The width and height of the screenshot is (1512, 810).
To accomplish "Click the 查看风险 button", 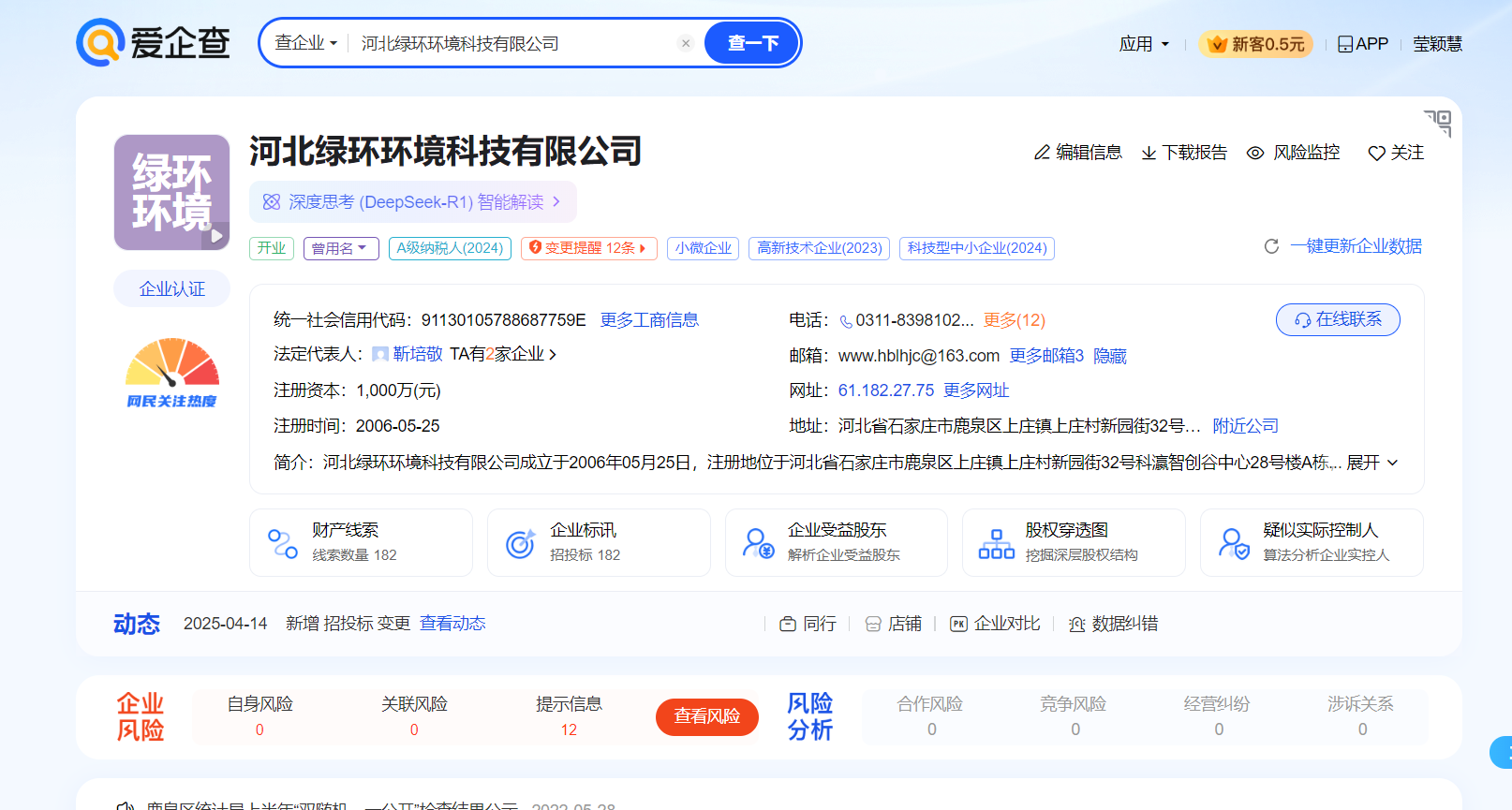I will point(707,716).
